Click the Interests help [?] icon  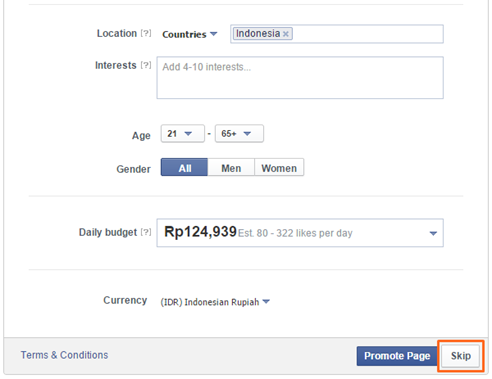(146, 65)
